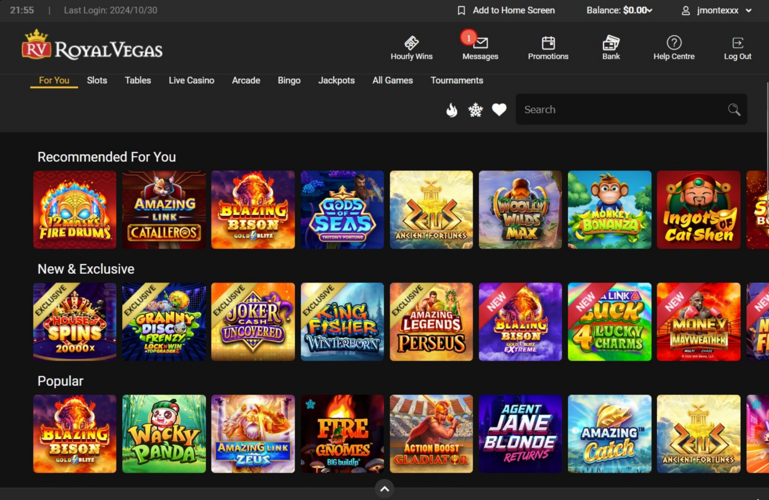Show cold games with the snowflake icon
769x500 pixels.
tap(475, 110)
